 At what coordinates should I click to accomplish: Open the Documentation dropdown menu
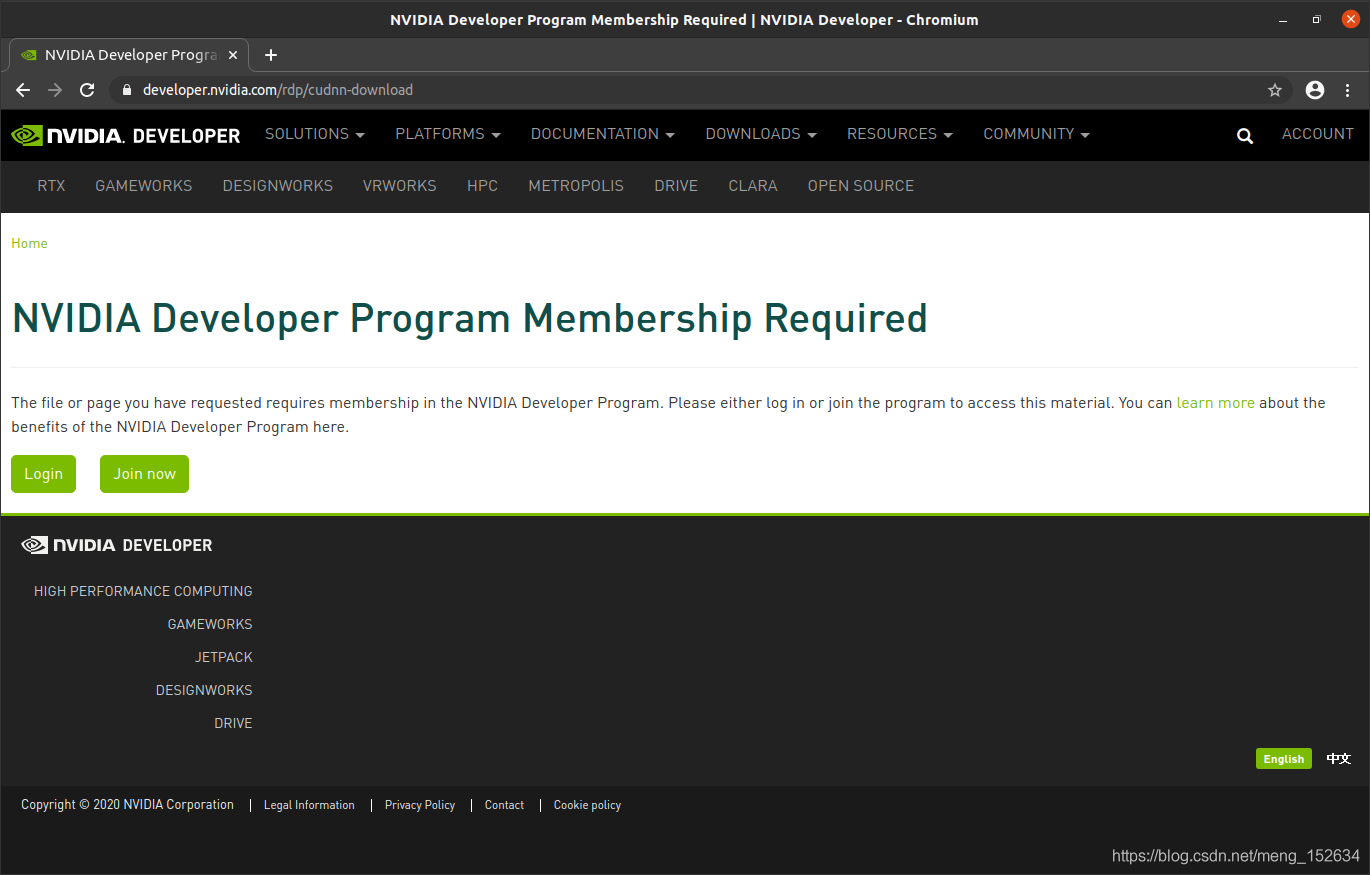coord(603,134)
